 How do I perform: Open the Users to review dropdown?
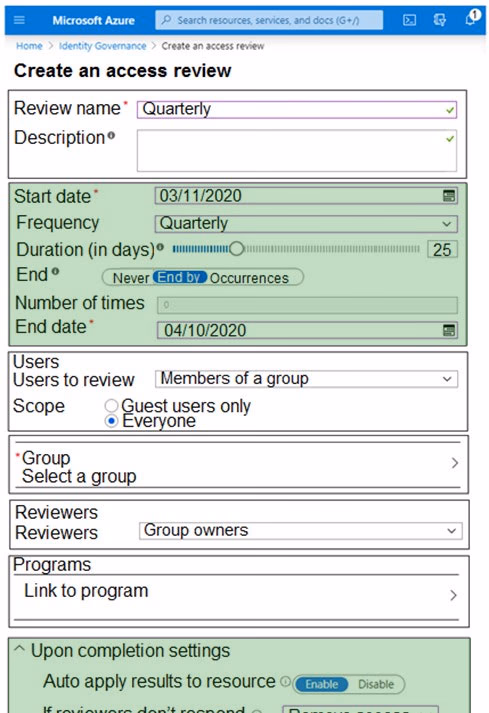click(x=306, y=379)
